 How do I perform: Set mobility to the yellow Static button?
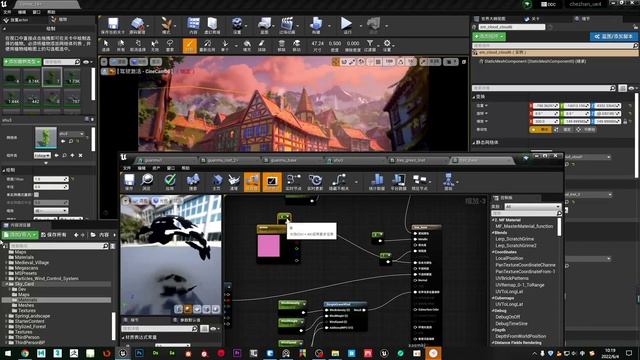[541, 129]
